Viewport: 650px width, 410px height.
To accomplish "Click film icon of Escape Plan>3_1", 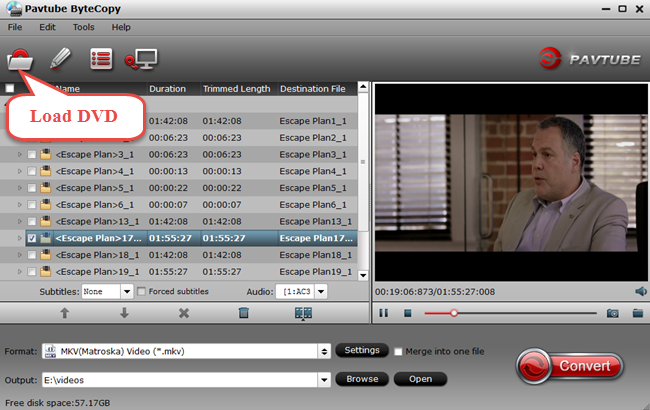I will tap(46, 154).
